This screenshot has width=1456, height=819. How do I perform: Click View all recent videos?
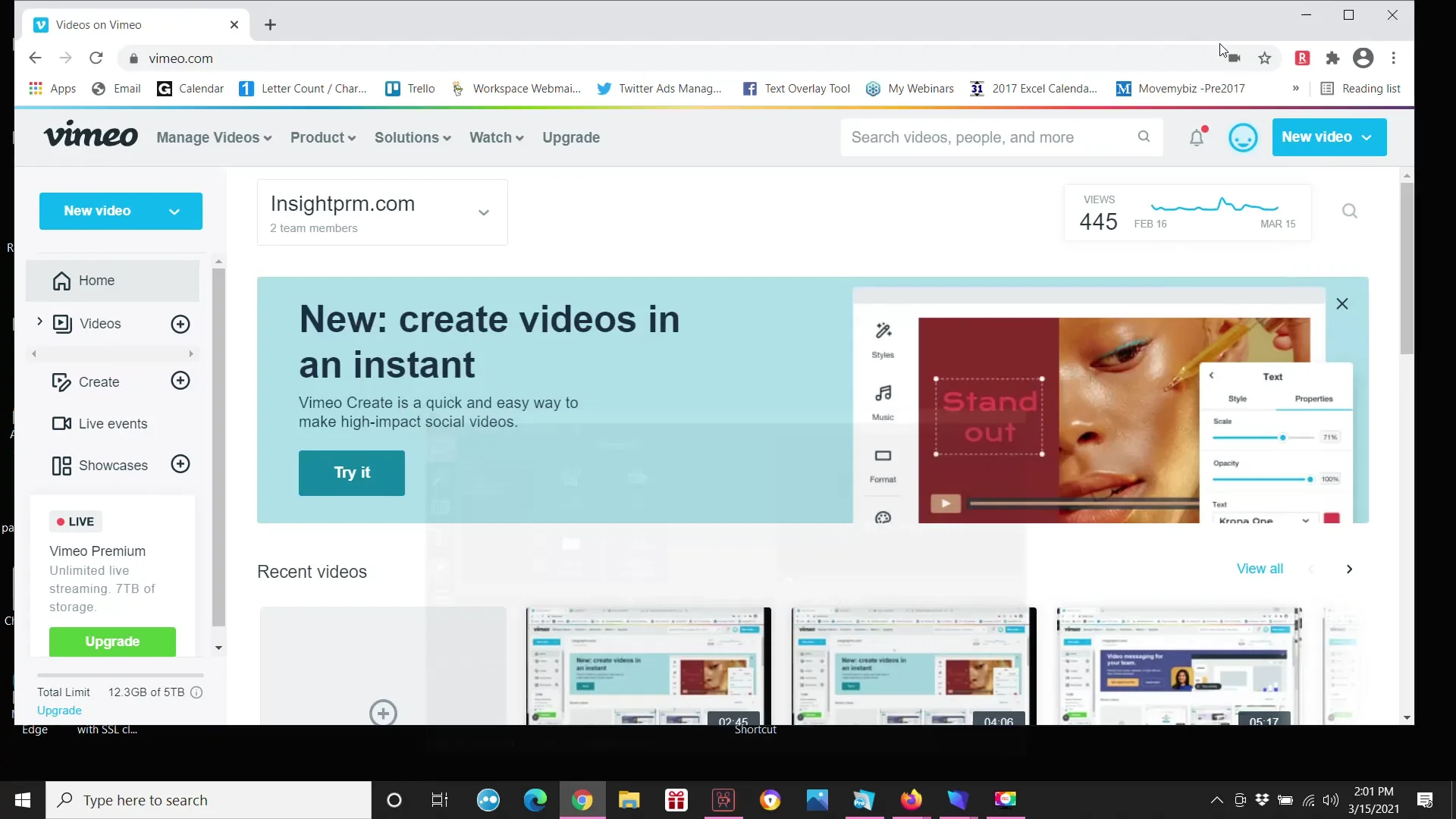pyautogui.click(x=1260, y=569)
